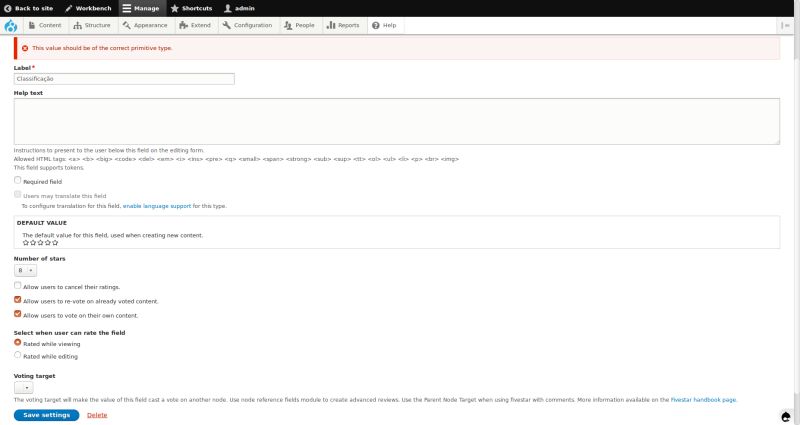Click the People icon
This screenshot has height=425, width=800.
coord(288,25)
